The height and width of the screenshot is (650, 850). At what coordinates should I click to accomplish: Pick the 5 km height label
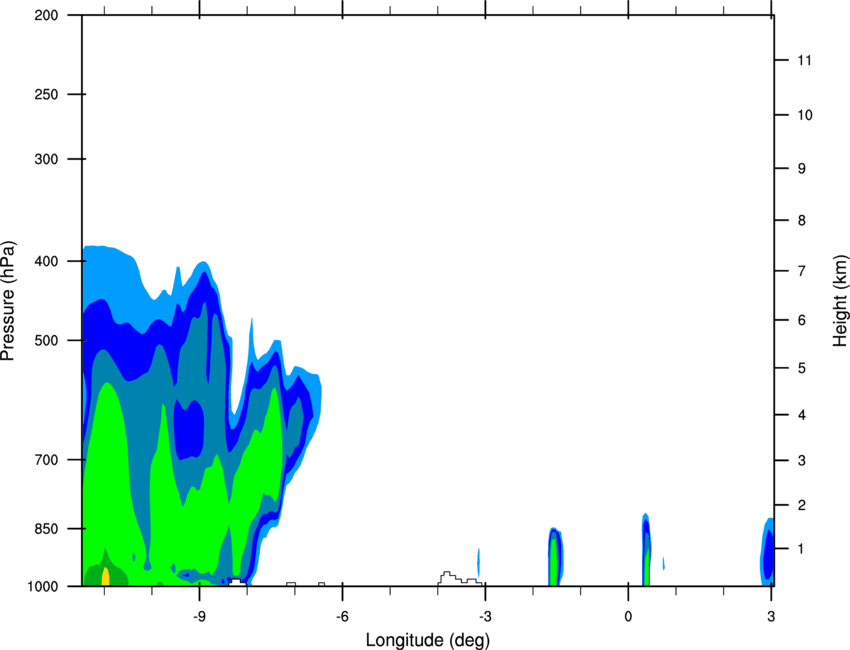[802, 368]
